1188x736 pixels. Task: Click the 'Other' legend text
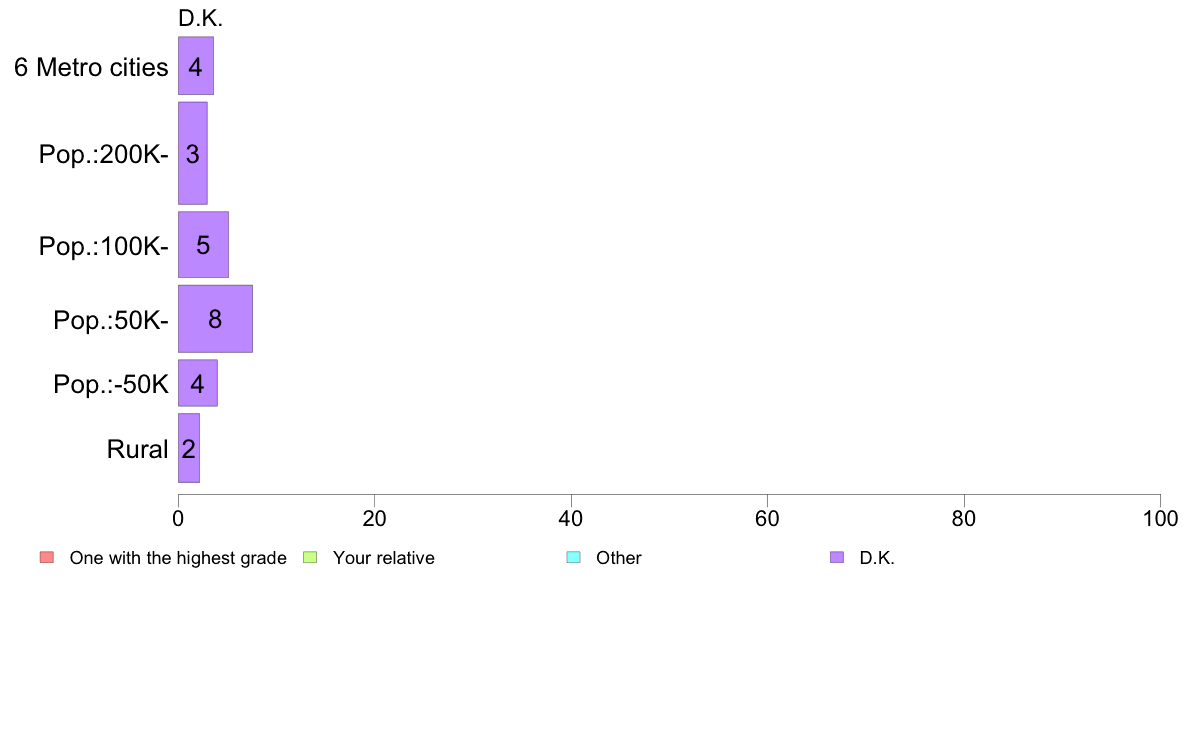[618, 558]
